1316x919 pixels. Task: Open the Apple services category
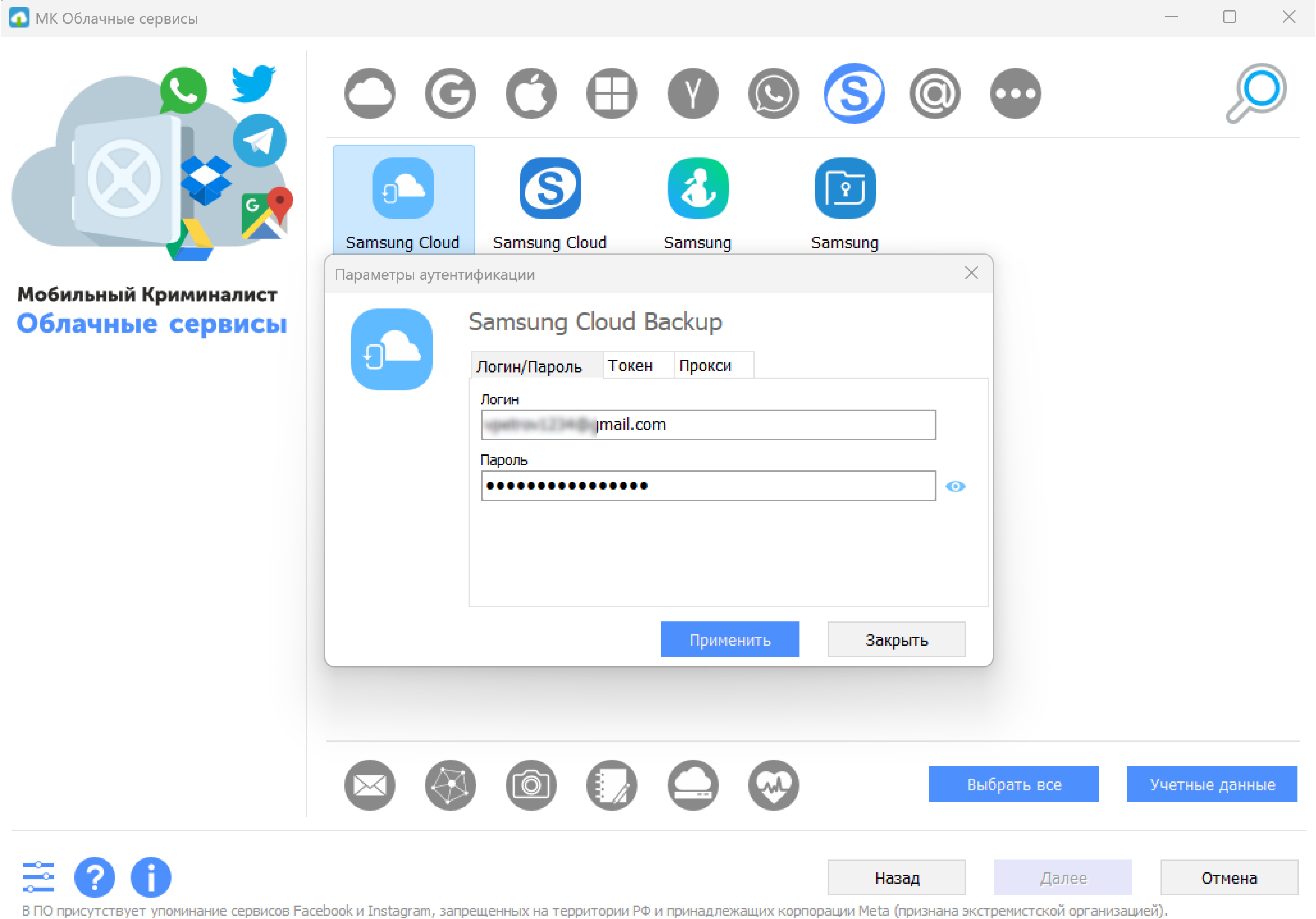pyautogui.click(x=531, y=93)
